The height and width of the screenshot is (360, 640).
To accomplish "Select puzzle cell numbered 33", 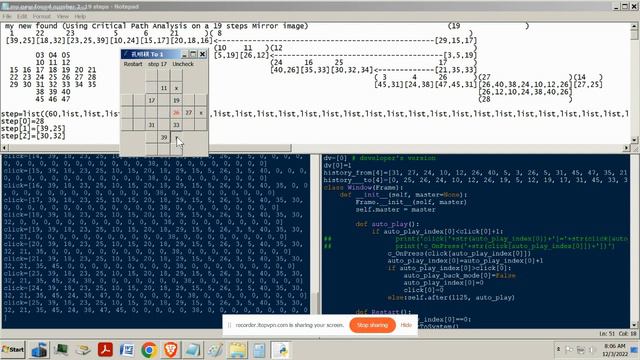I will pyautogui.click(x=176, y=125).
